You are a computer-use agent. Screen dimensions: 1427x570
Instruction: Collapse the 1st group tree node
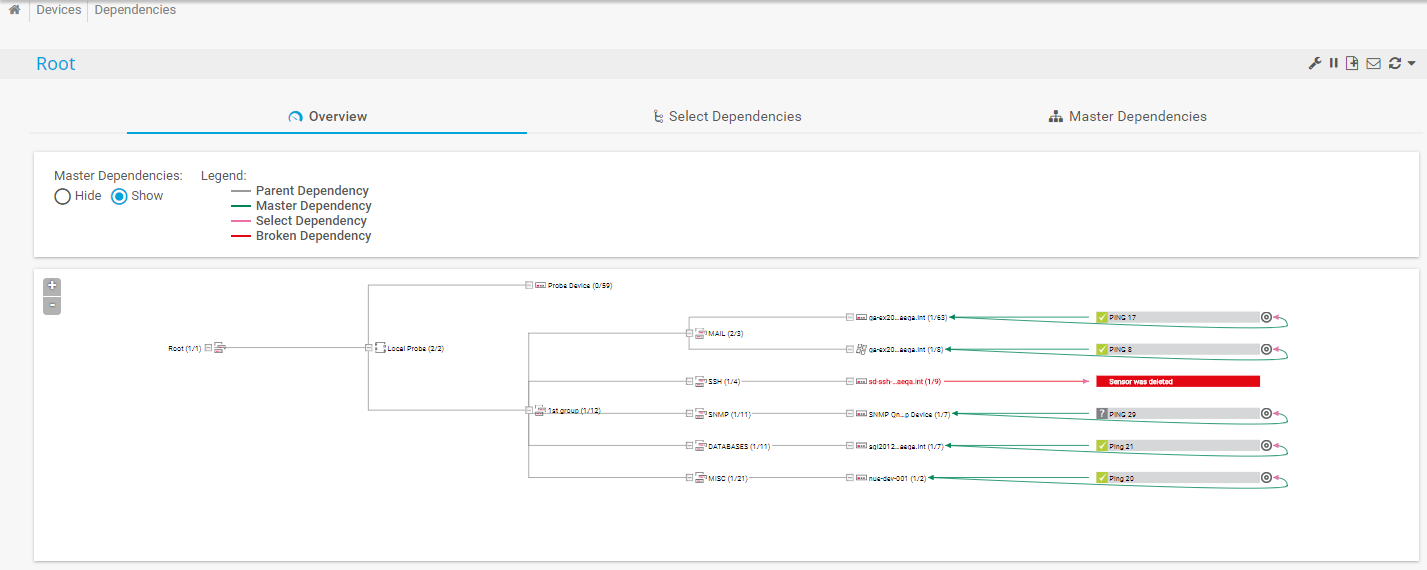pos(529,410)
